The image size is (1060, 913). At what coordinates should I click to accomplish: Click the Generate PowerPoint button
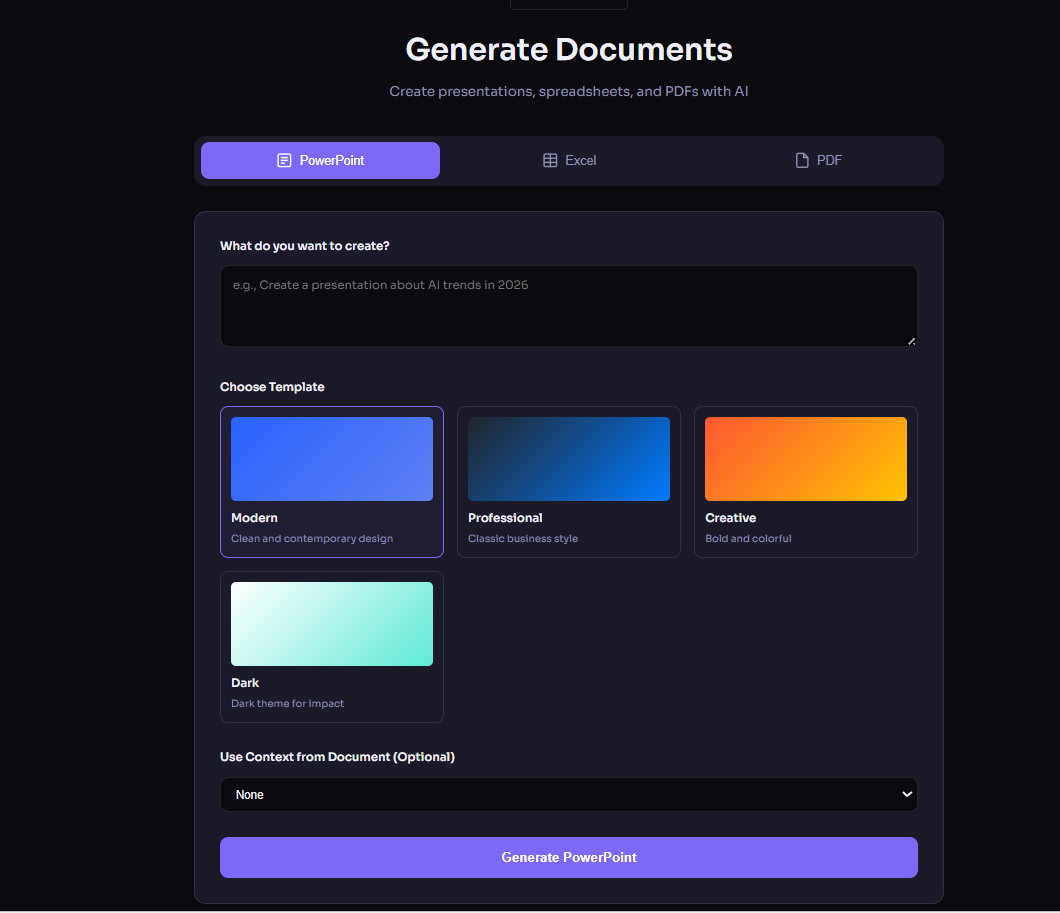coord(569,858)
